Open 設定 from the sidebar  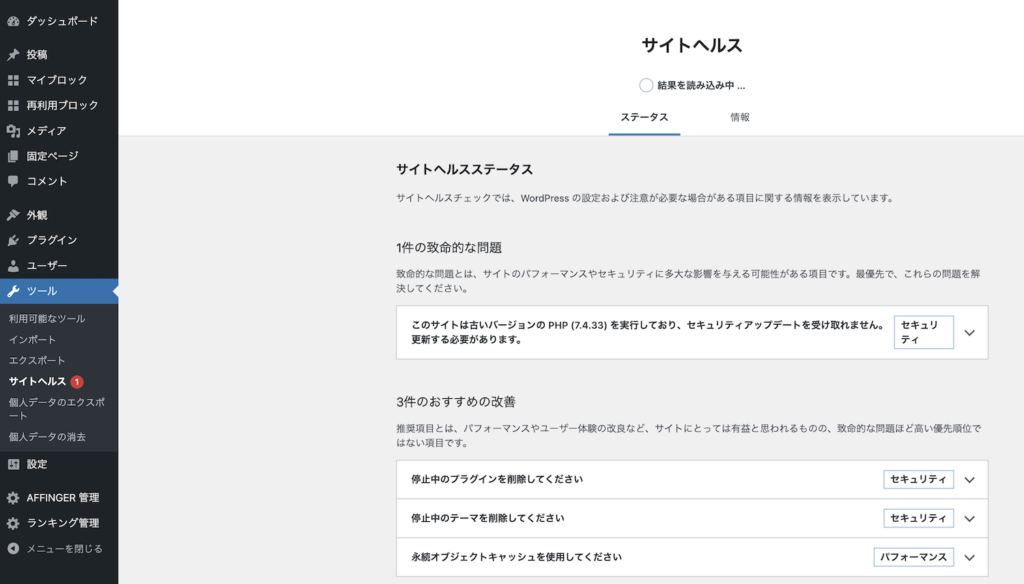coord(16,465)
